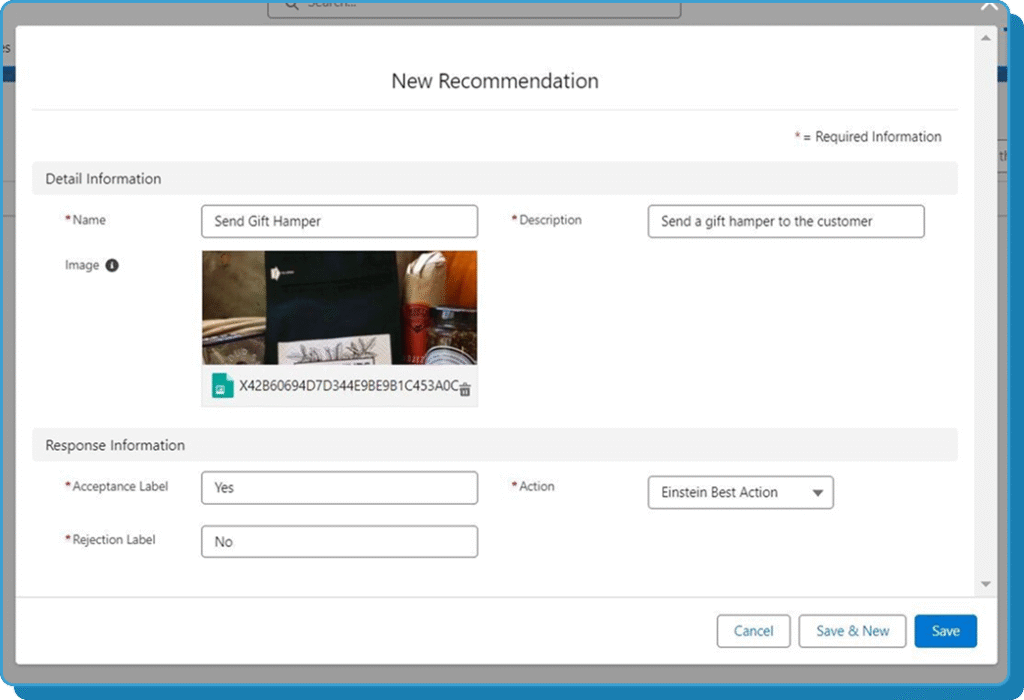Save the new recommendation
Image resolution: width=1024 pixels, height=700 pixels.
pyautogui.click(x=945, y=631)
